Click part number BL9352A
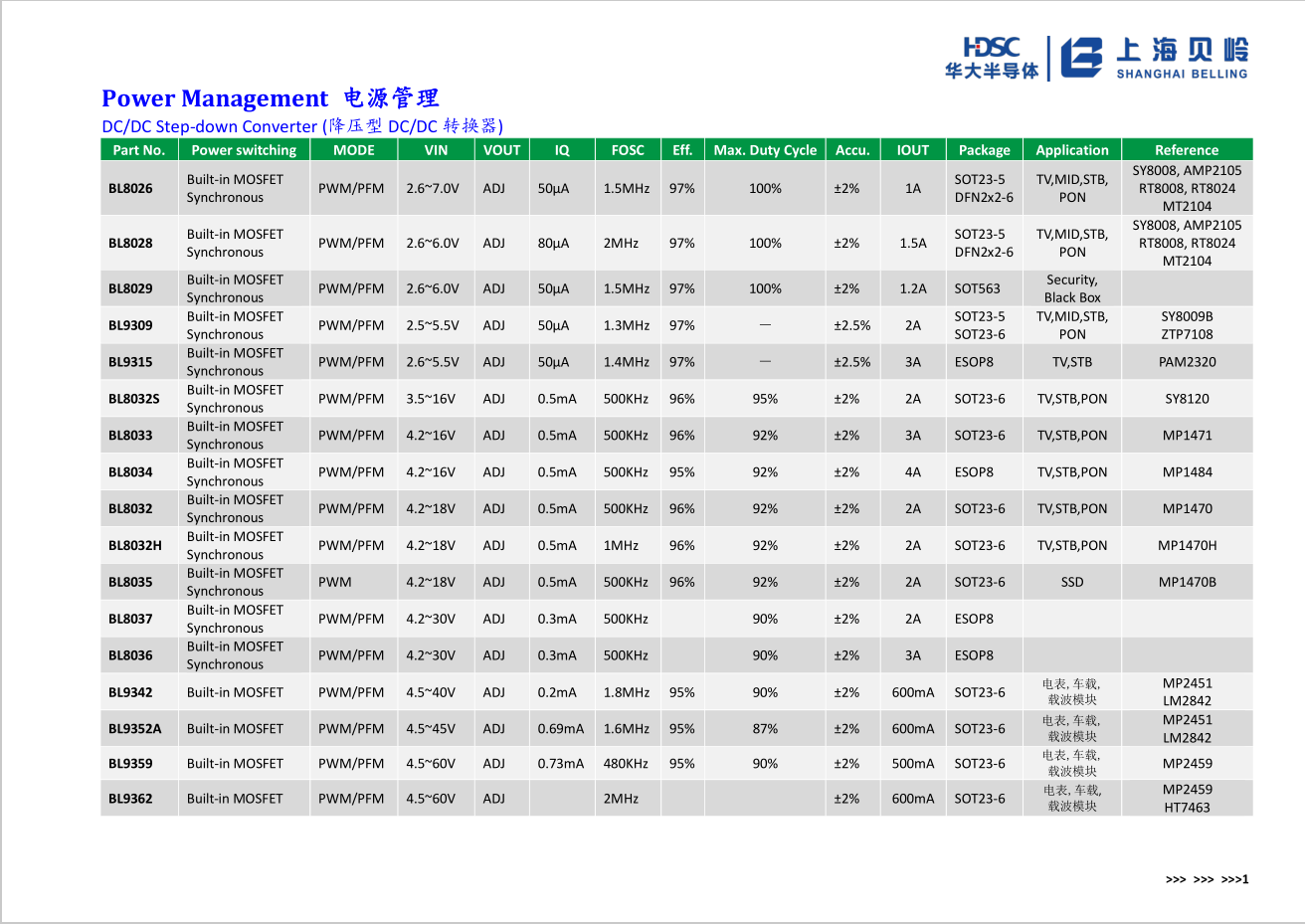Viewport: 1305px width, 924px height. pyautogui.click(x=134, y=728)
